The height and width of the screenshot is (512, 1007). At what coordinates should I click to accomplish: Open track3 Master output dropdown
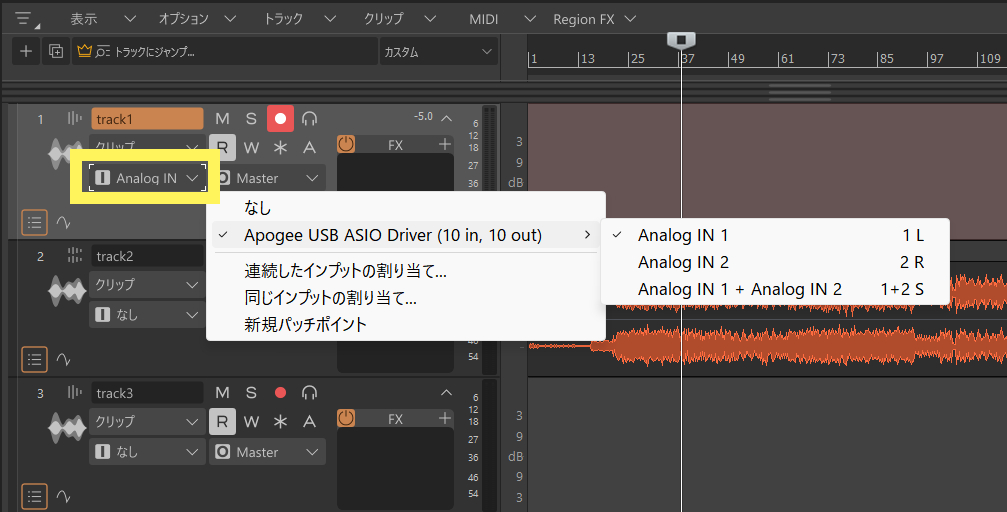tap(268, 452)
